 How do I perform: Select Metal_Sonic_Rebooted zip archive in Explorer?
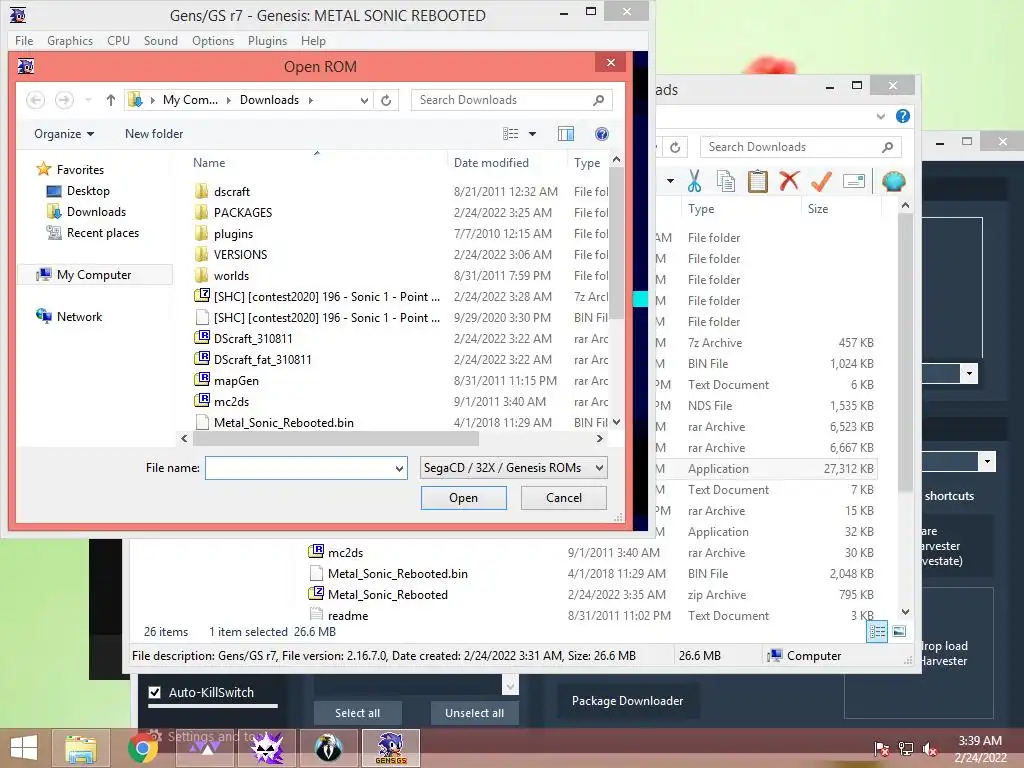[387, 595]
